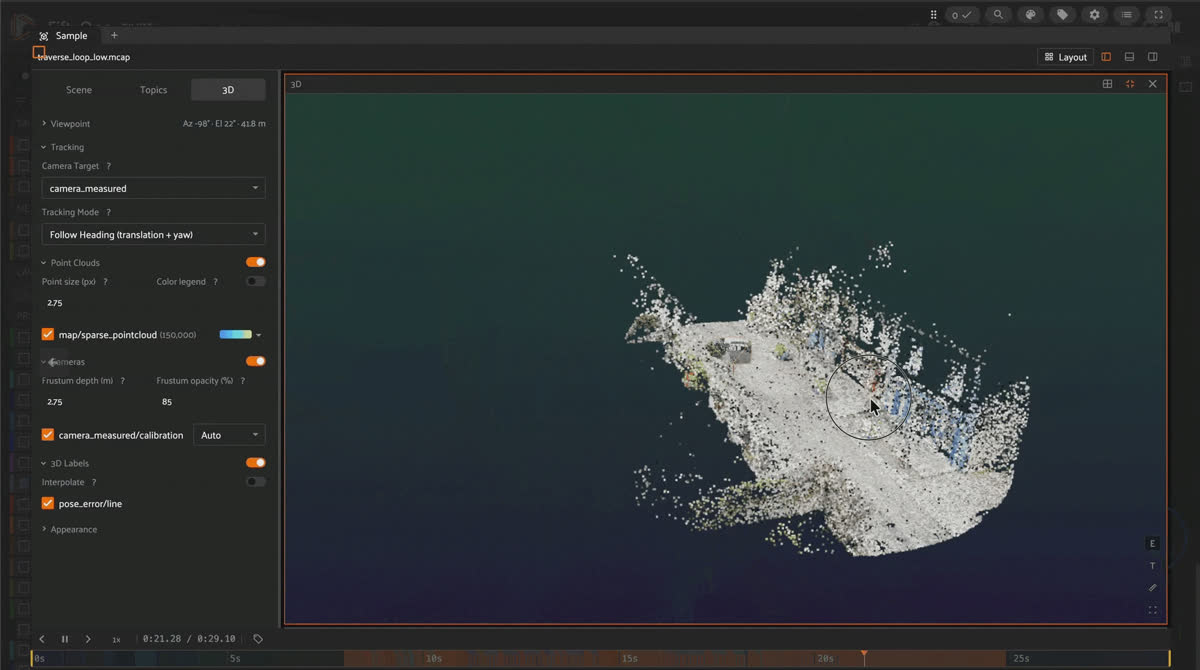Close the 3D panel
The height and width of the screenshot is (670, 1200).
1153,84
